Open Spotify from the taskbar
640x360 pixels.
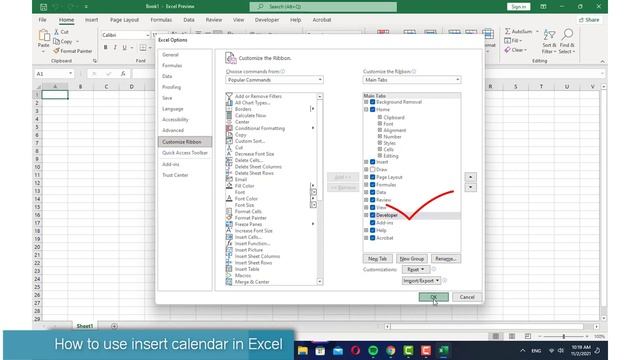(x=373, y=351)
